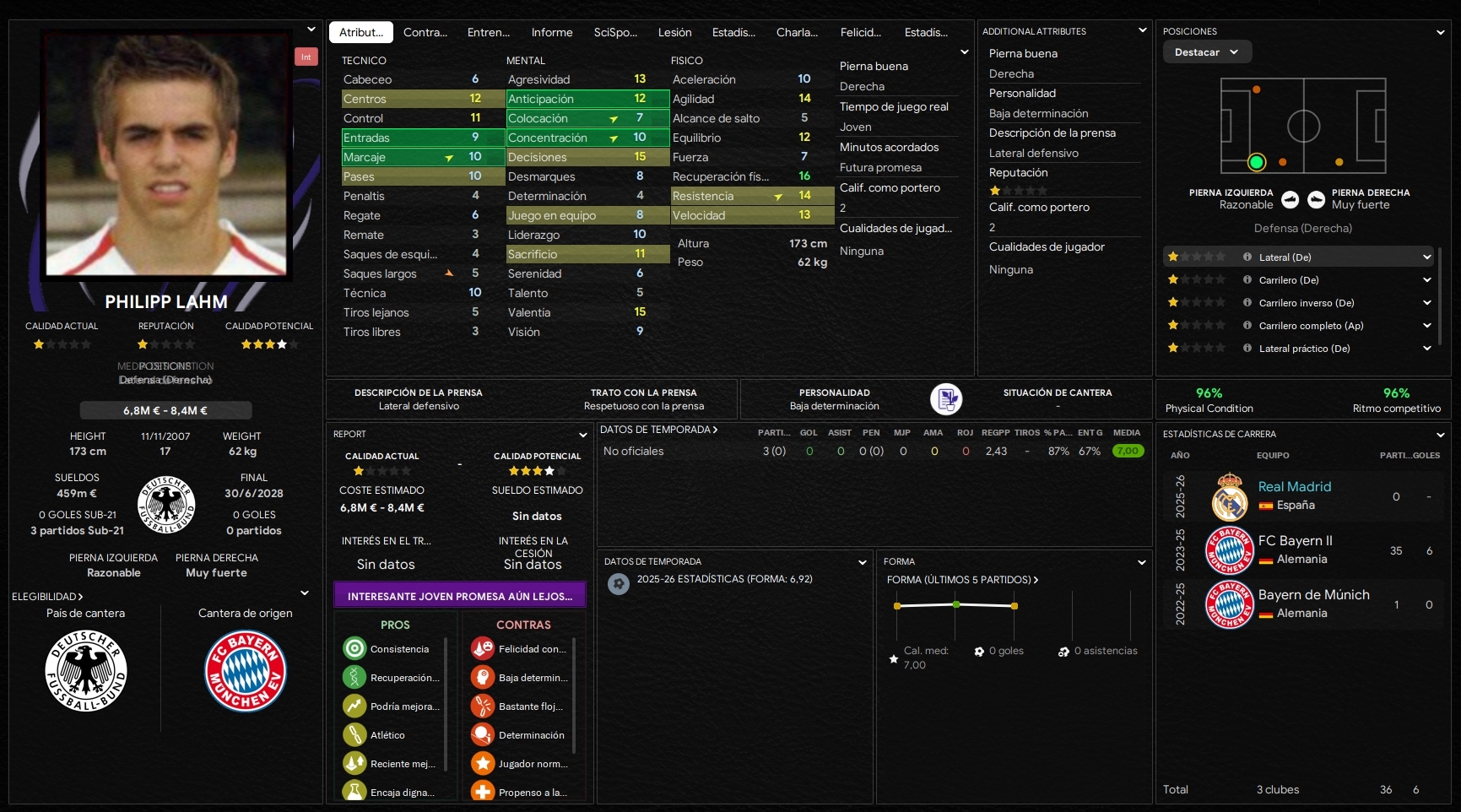
Task: Expand the Lateral (De) role row
Action: point(1427,257)
